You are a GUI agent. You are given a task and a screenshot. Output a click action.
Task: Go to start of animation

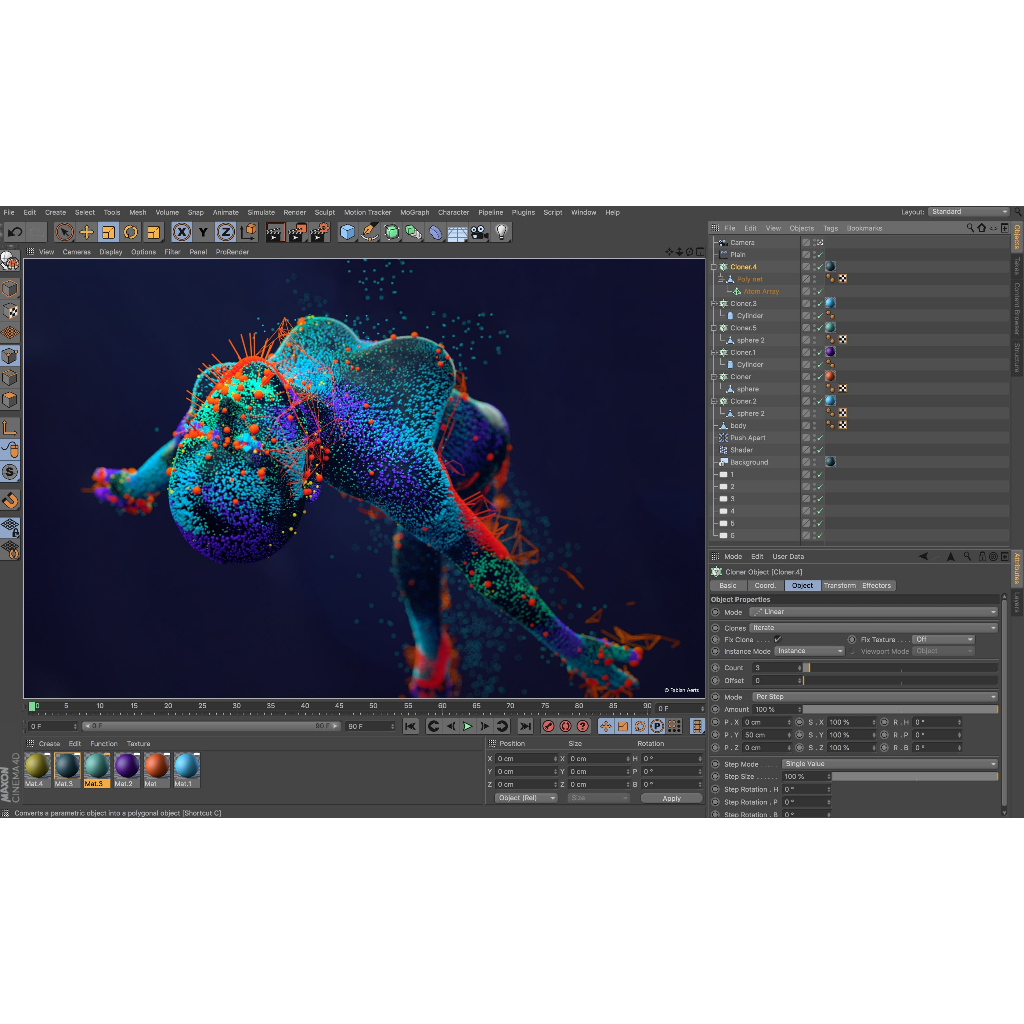coord(410,726)
